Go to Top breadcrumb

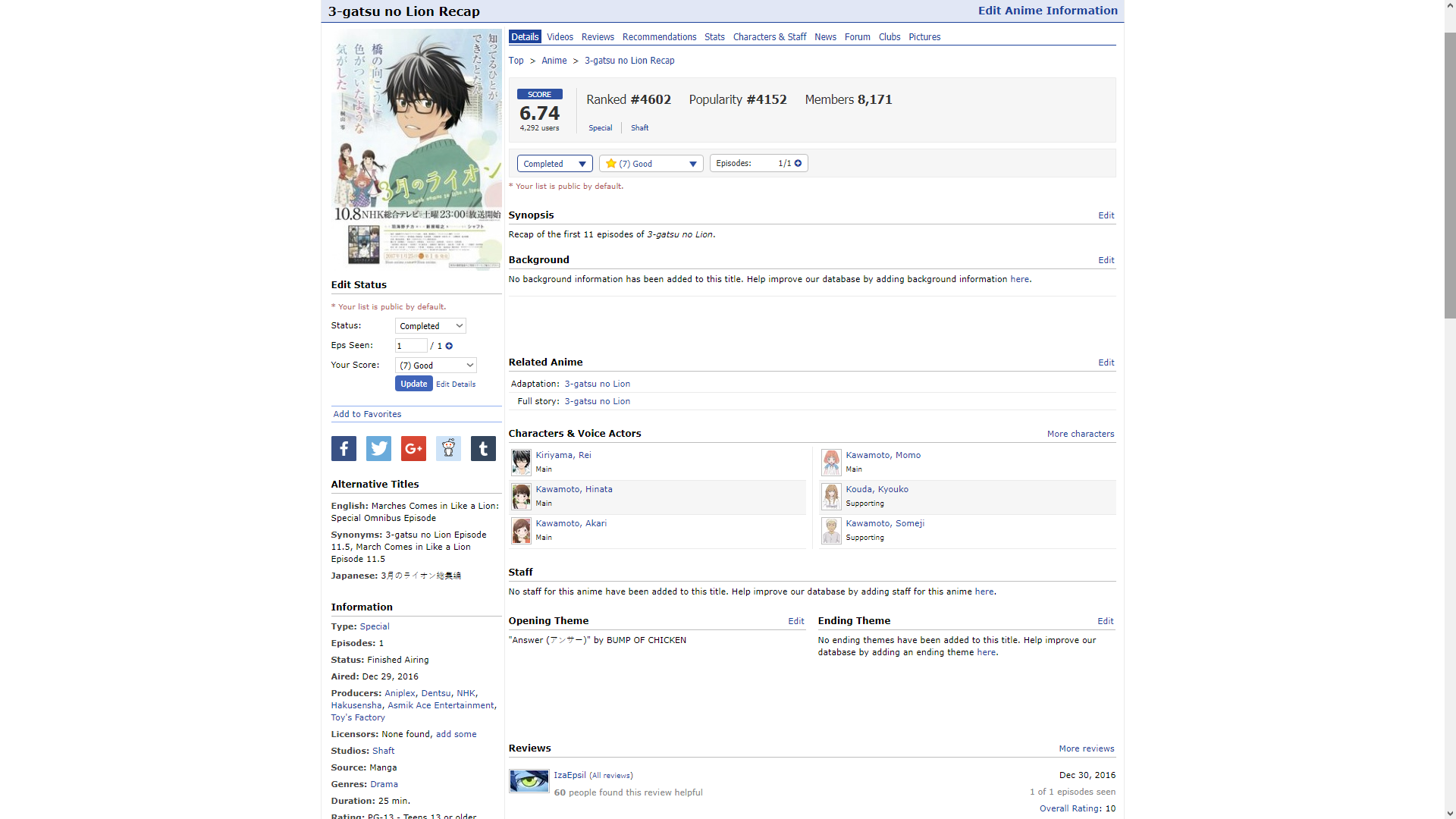516,61
